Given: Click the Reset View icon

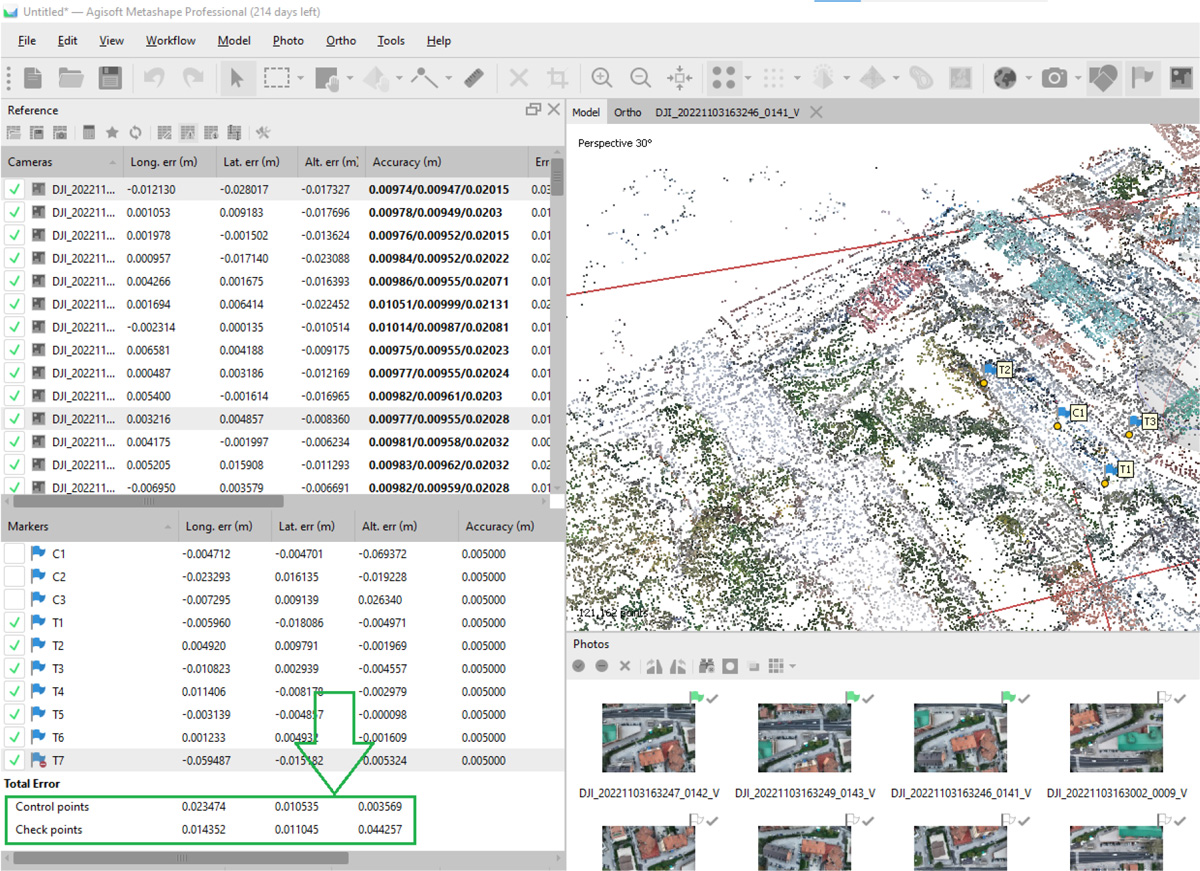Looking at the screenshot, I should point(679,78).
